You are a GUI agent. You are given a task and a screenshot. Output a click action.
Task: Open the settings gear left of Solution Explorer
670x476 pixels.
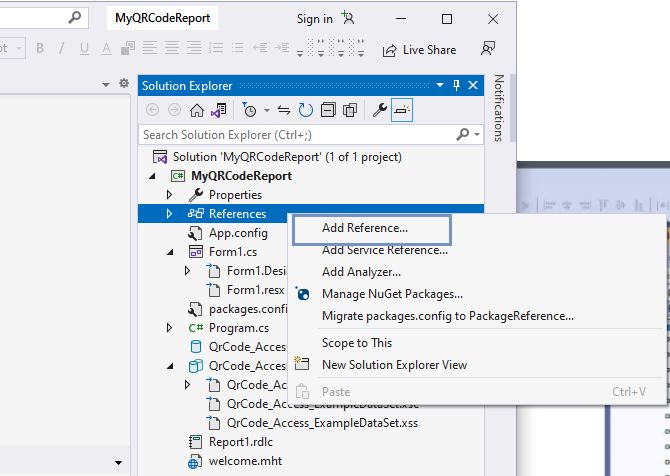click(x=124, y=83)
